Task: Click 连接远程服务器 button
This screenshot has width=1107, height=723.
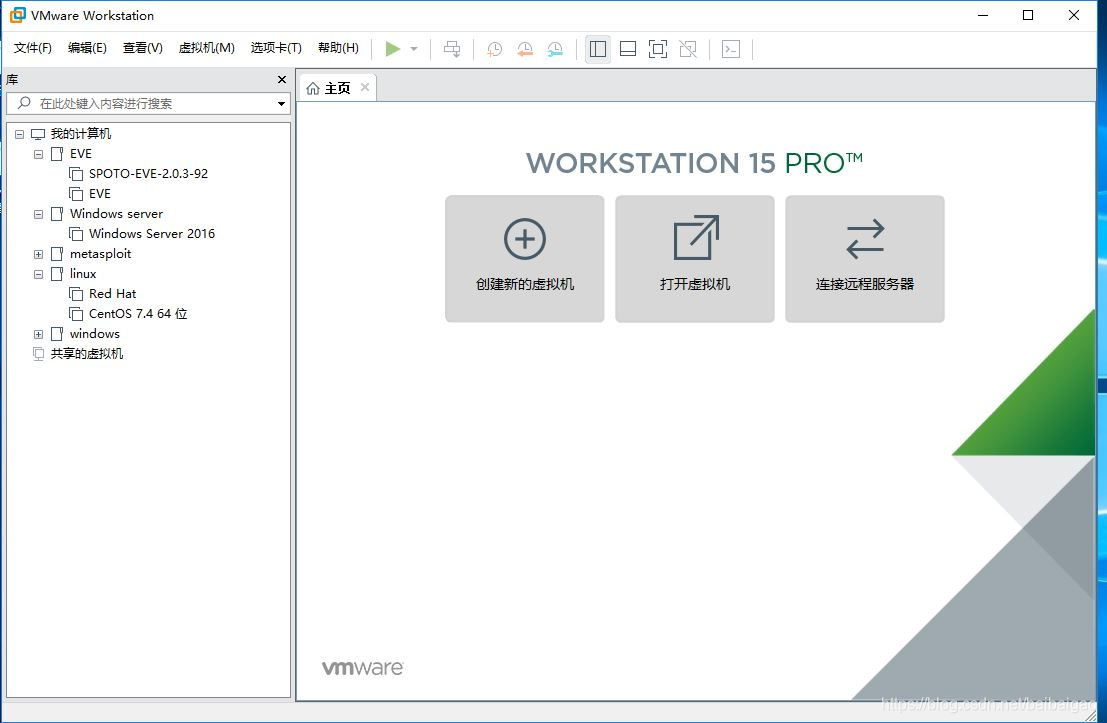Action: coord(865,258)
